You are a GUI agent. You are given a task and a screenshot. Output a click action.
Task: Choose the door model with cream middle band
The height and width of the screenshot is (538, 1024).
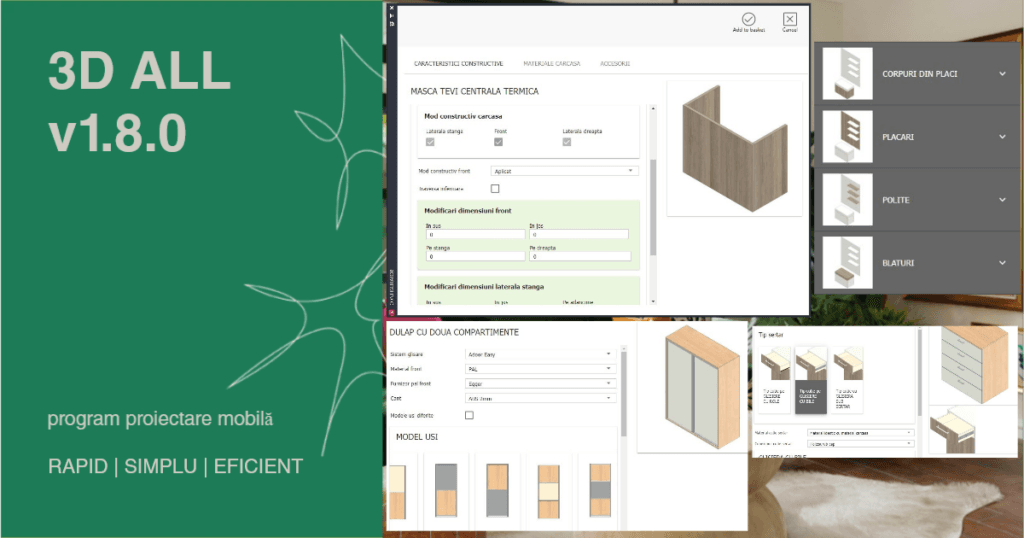[548, 492]
